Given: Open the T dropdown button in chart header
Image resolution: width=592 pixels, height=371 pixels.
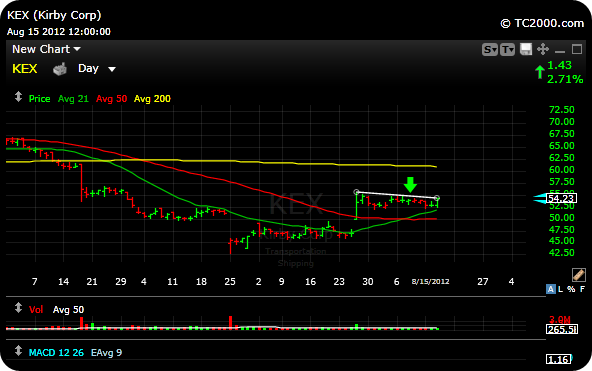Looking at the screenshot, I should click(x=507, y=49).
